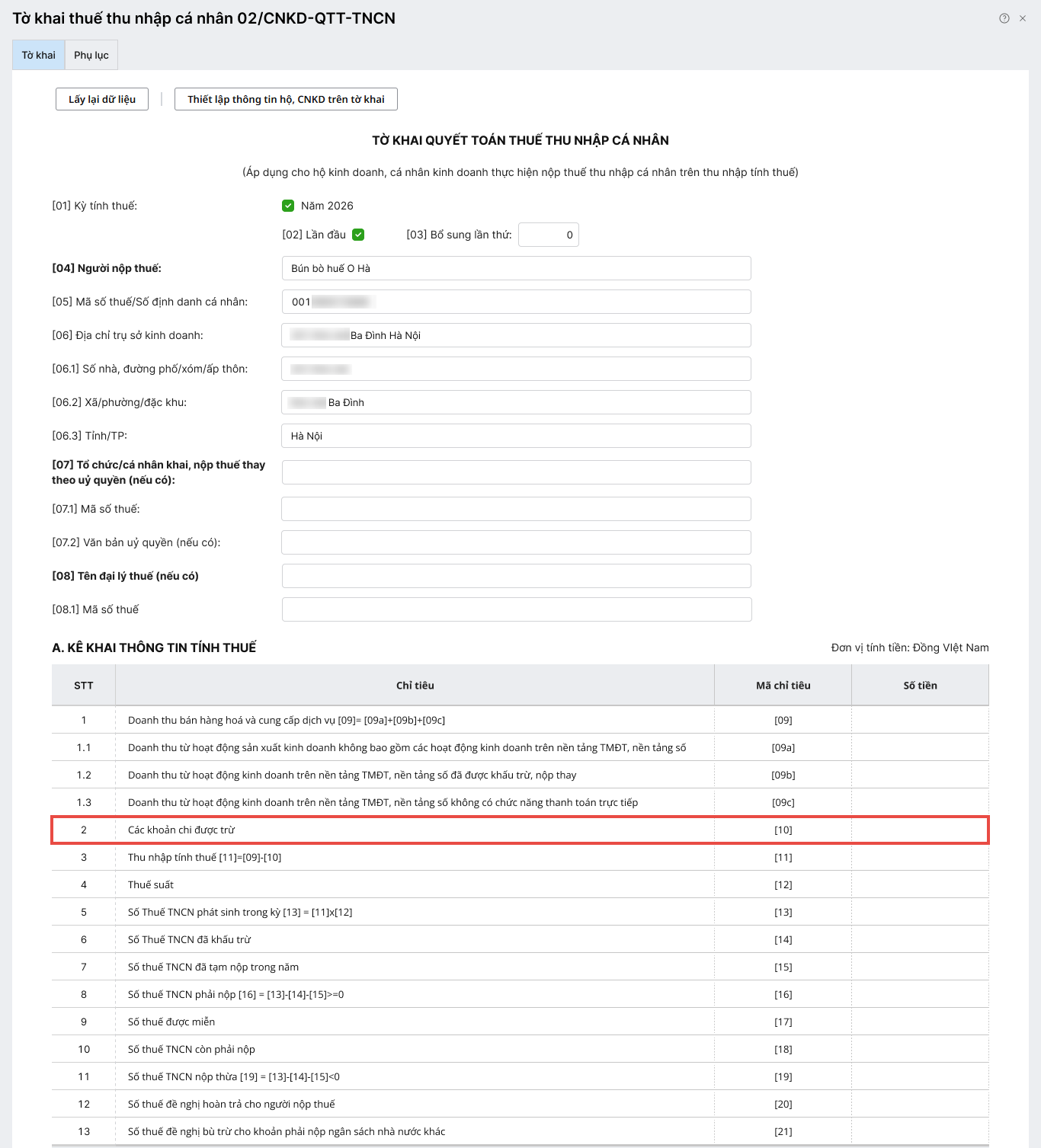Click the Địa chỉ trụ sở kinh doanh field

(516, 335)
